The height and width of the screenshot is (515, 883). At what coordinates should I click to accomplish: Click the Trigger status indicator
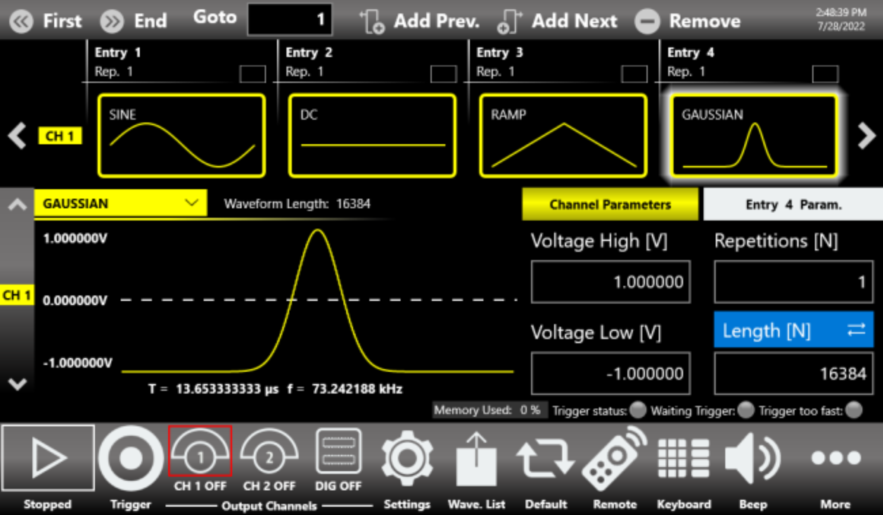638,410
